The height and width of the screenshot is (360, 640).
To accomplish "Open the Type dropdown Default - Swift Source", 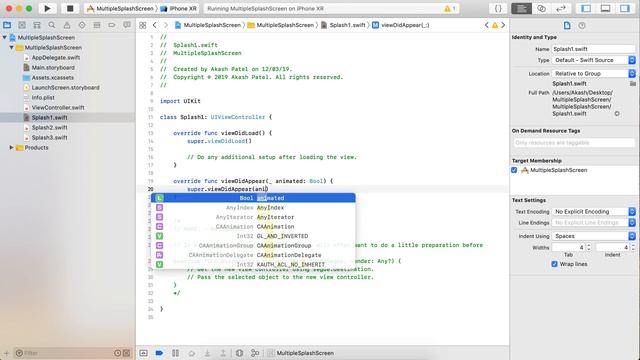I will pyautogui.click(x=593, y=60).
